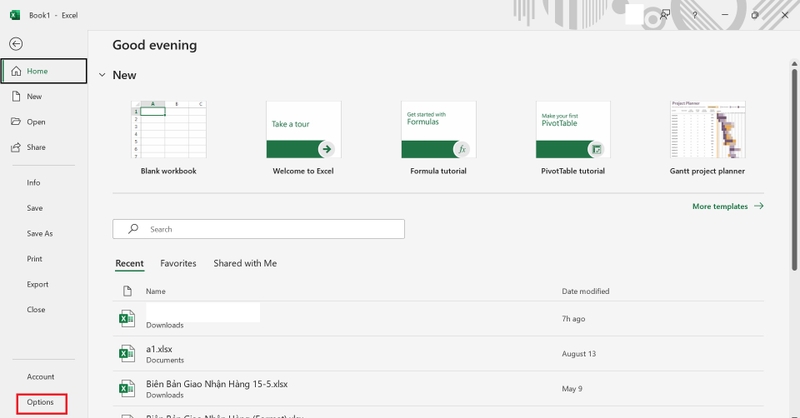This screenshot has width=800, height=418.
Task: Create a Blank workbook
Action: [x=169, y=138]
